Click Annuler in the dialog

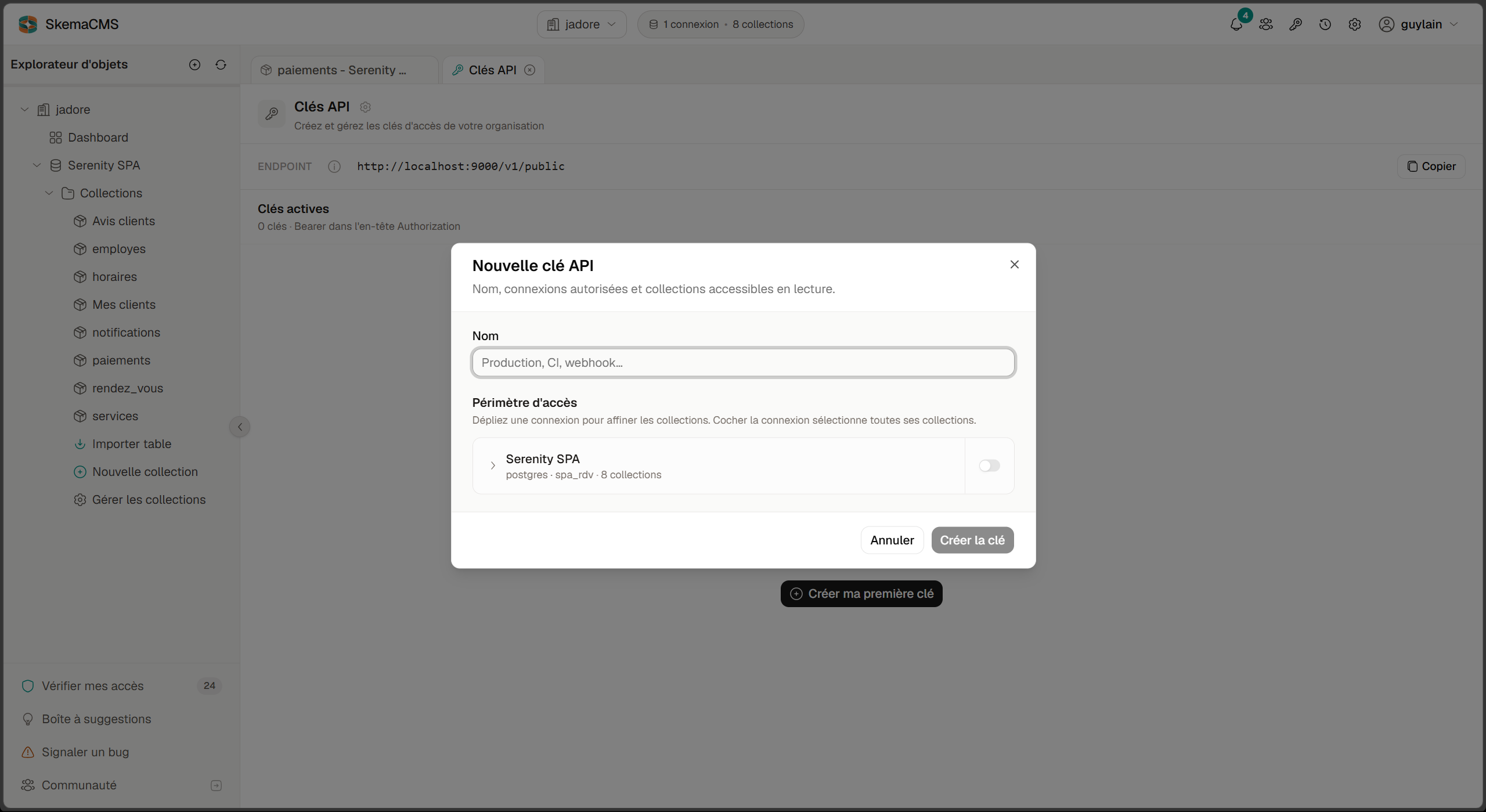click(892, 540)
